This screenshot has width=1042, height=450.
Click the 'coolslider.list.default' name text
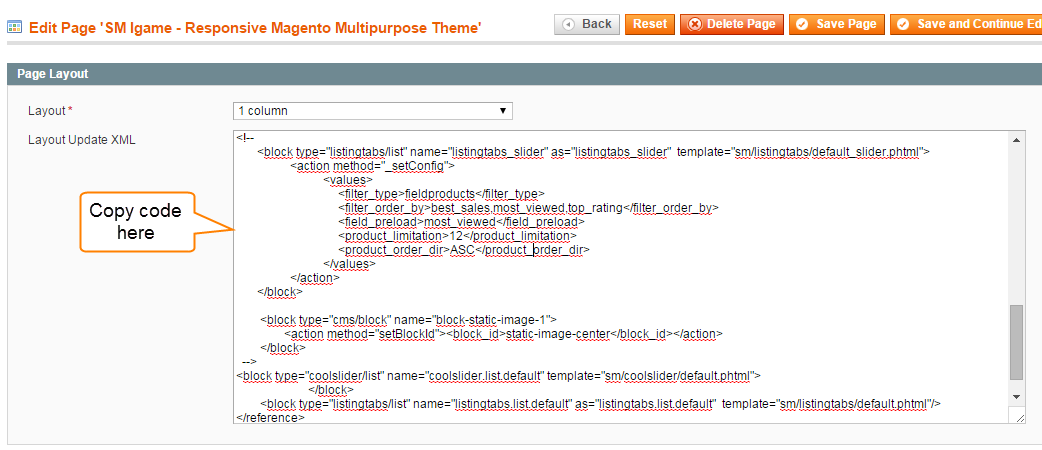486,376
